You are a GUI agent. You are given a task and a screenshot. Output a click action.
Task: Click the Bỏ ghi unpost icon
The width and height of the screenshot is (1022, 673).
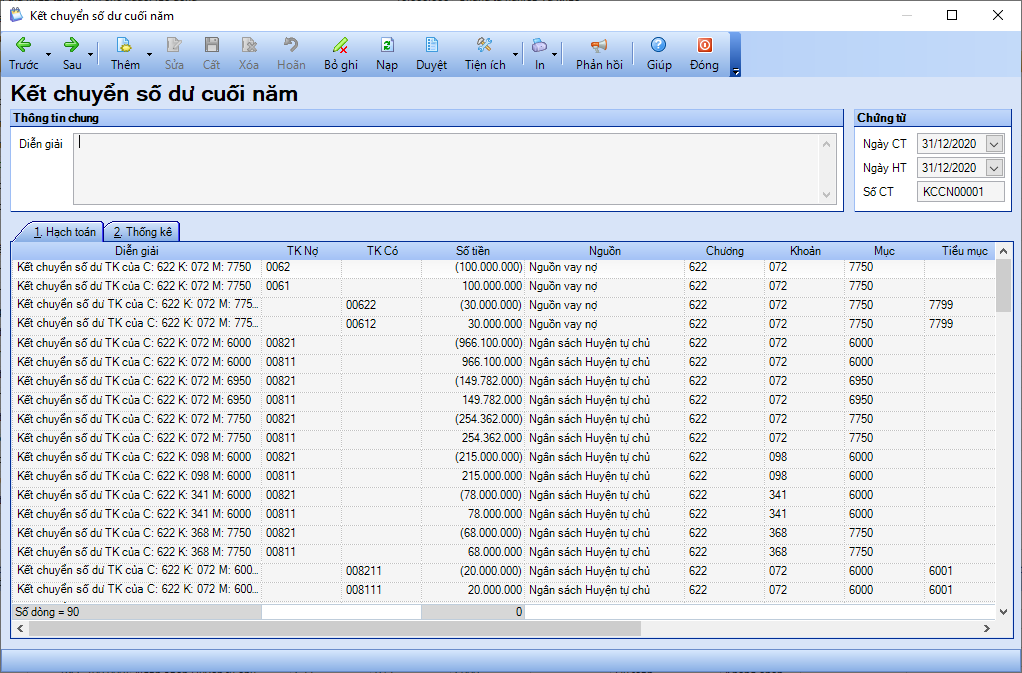coord(340,46)
